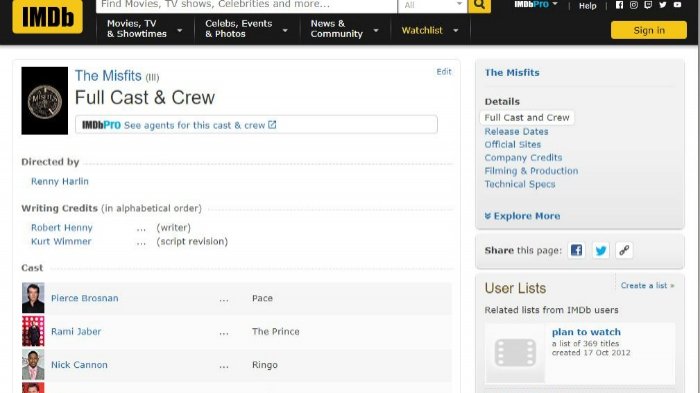Expand Celebs, Events & Photos menu
700x393 pixels.
click(x=246, y=29)
